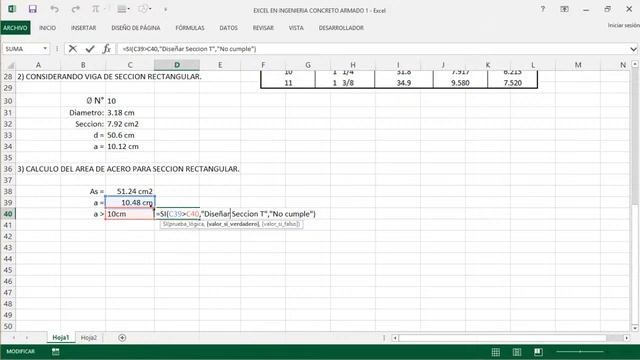This screenshot has height=360, width=640.
Task: Click previous sheet navigation arrow
Action: pos(14,338)
